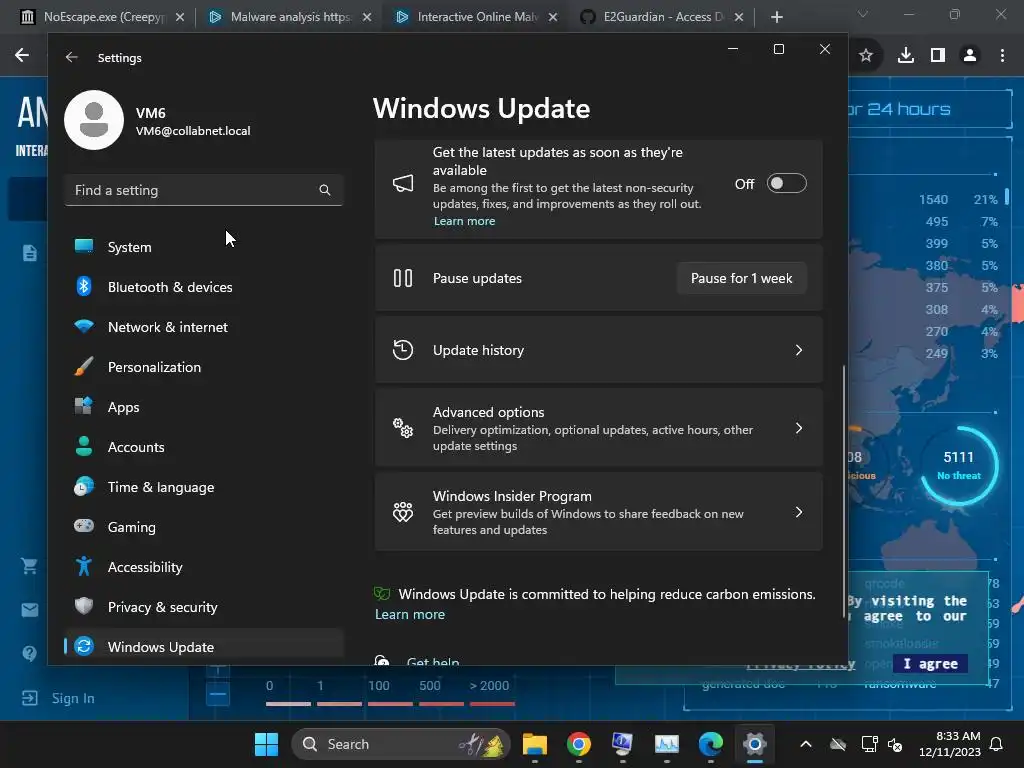
Task: Open a new Chrome tab
Action: click(x=776, y=17)
